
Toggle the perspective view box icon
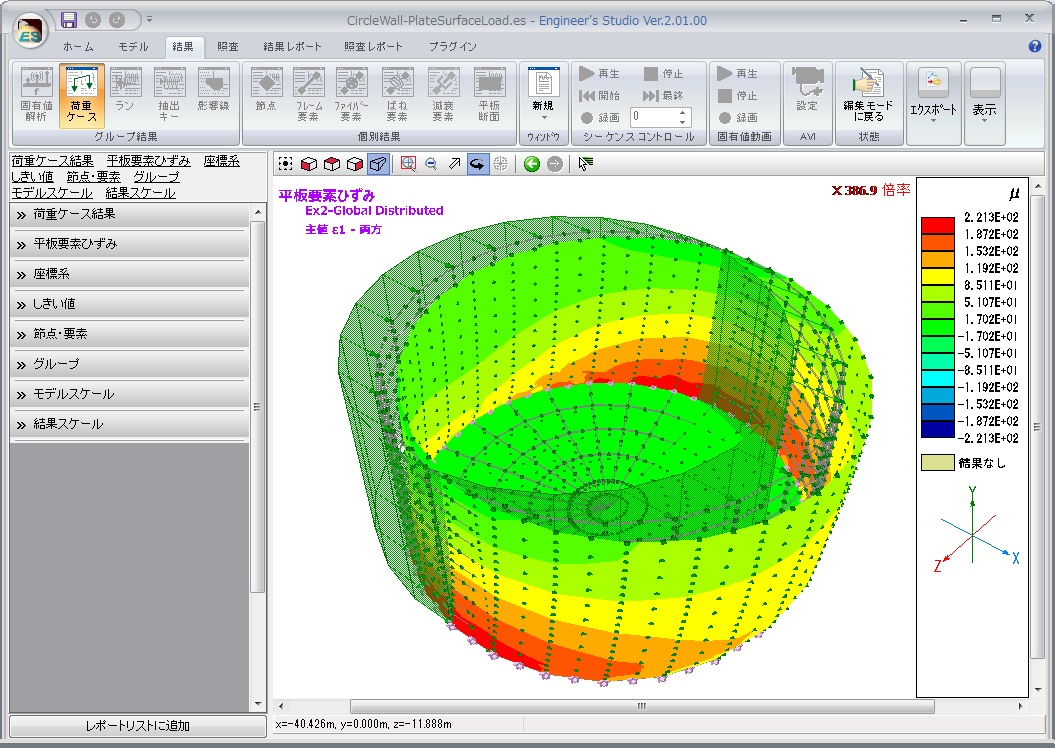click(x=378, y=164)
